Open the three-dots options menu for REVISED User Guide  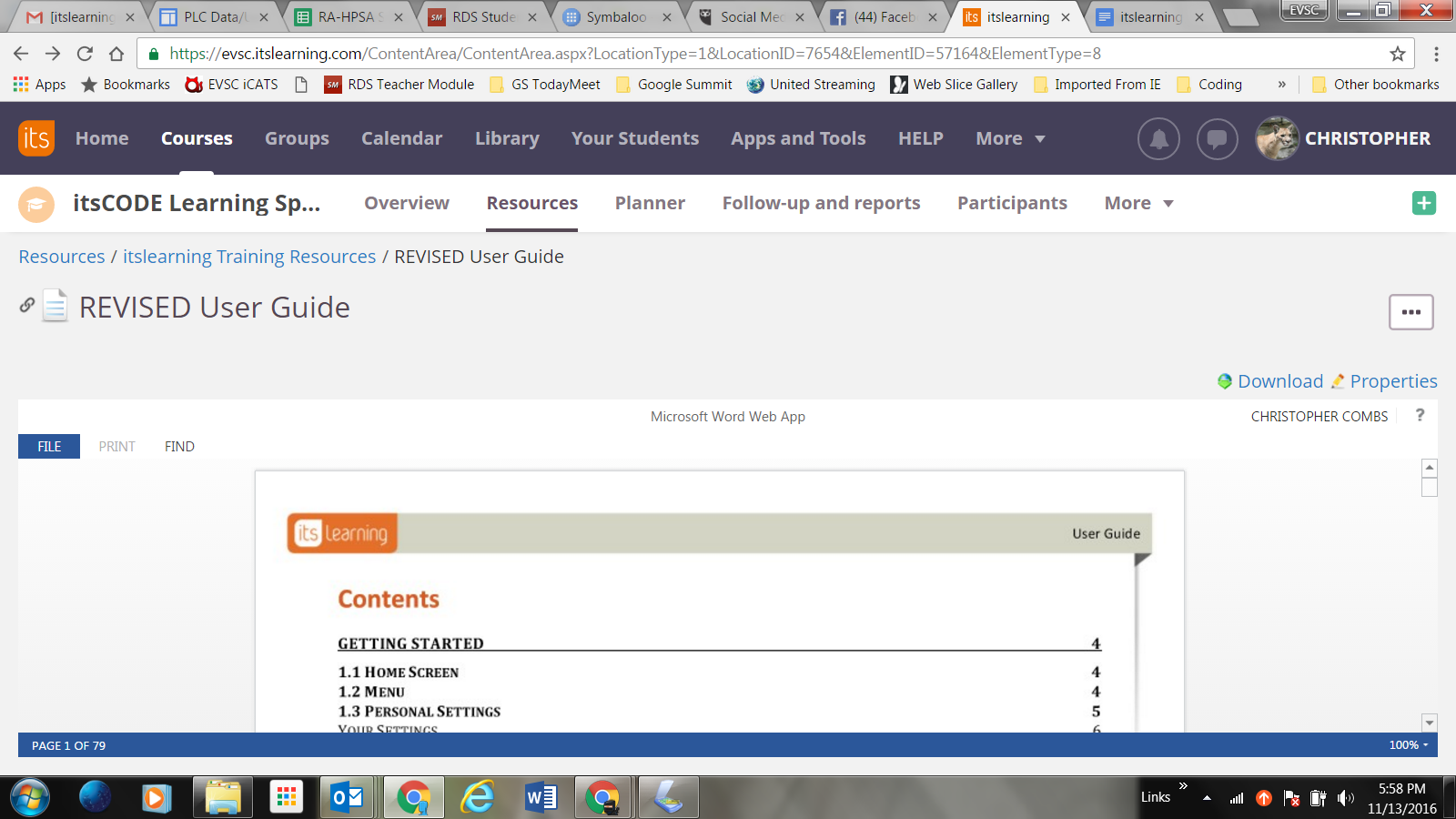click(x=1410, y=312)
